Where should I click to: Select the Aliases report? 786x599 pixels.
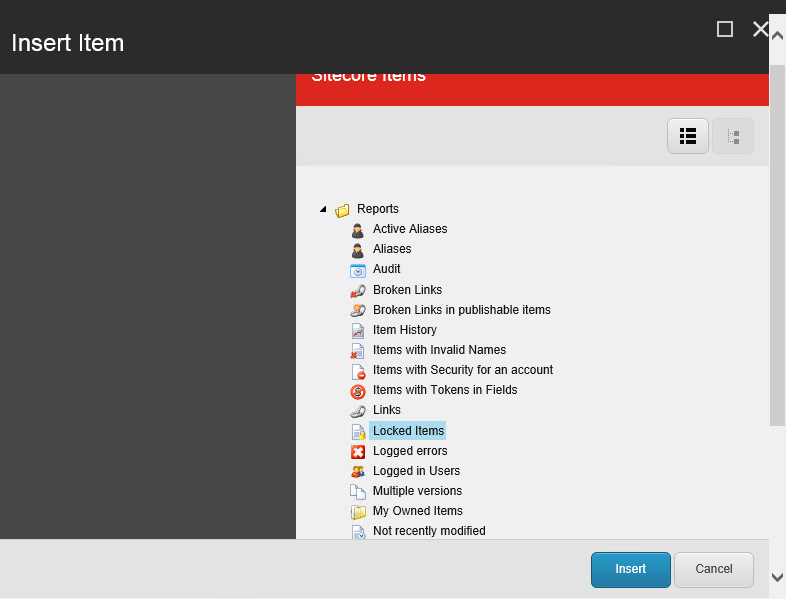pos(392,249)
